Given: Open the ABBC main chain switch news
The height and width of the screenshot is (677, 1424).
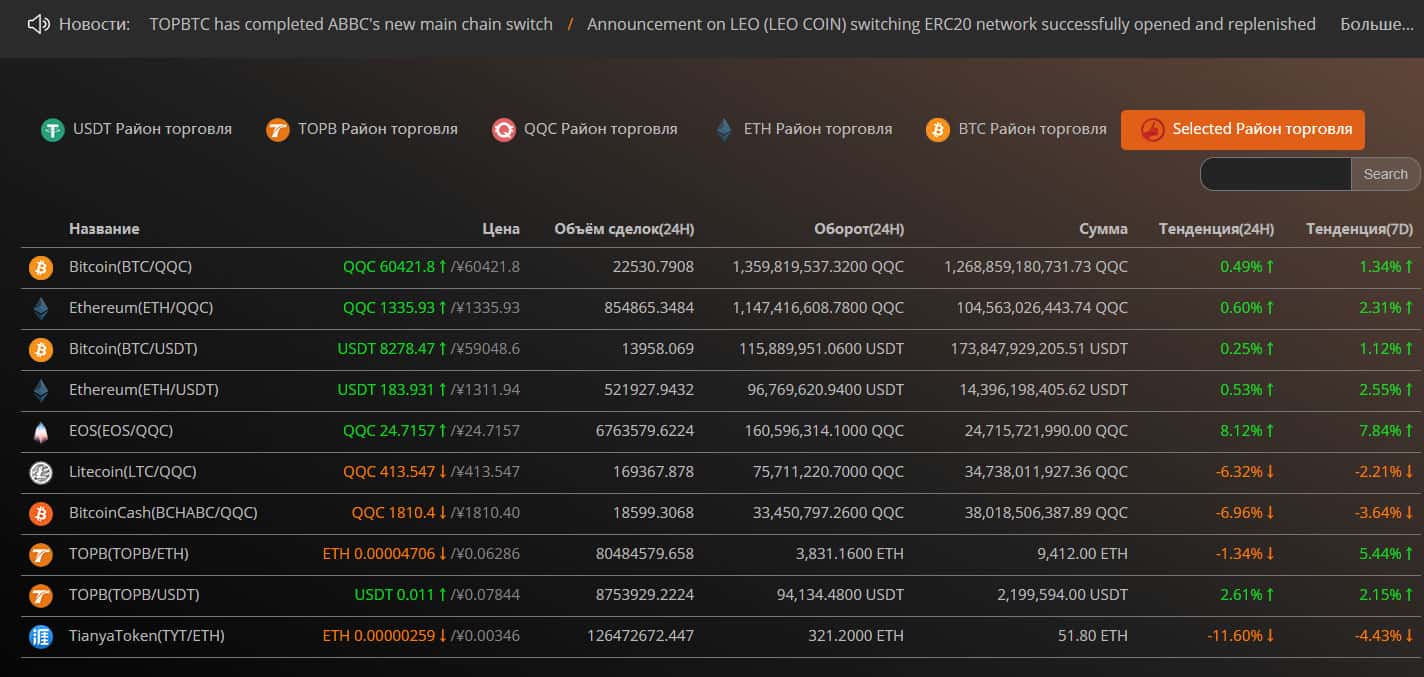Looking at the screenshot, I should pyautogui.click(x=351, y=24).
